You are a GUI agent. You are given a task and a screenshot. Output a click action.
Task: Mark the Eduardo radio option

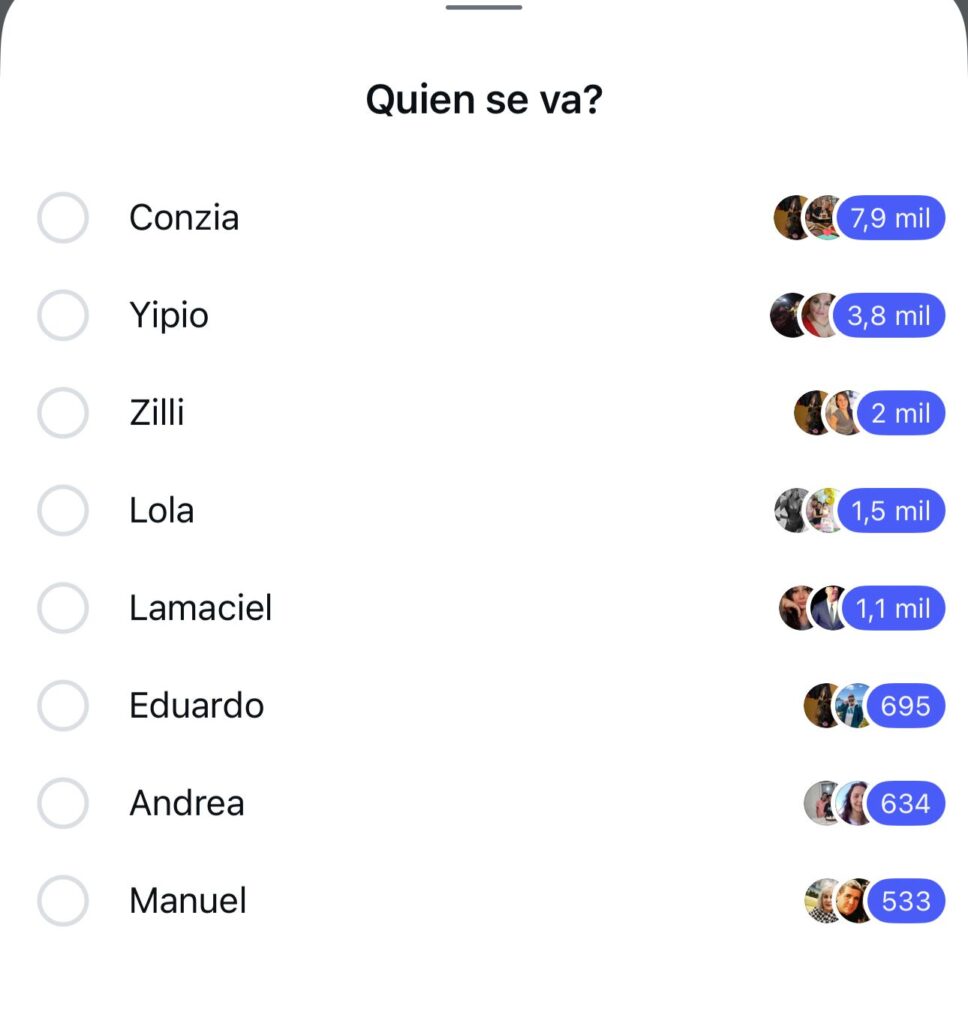tap(63, 706)
